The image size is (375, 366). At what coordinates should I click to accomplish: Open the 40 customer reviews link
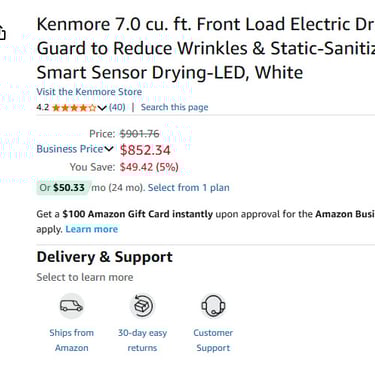(x=117, y=107)
